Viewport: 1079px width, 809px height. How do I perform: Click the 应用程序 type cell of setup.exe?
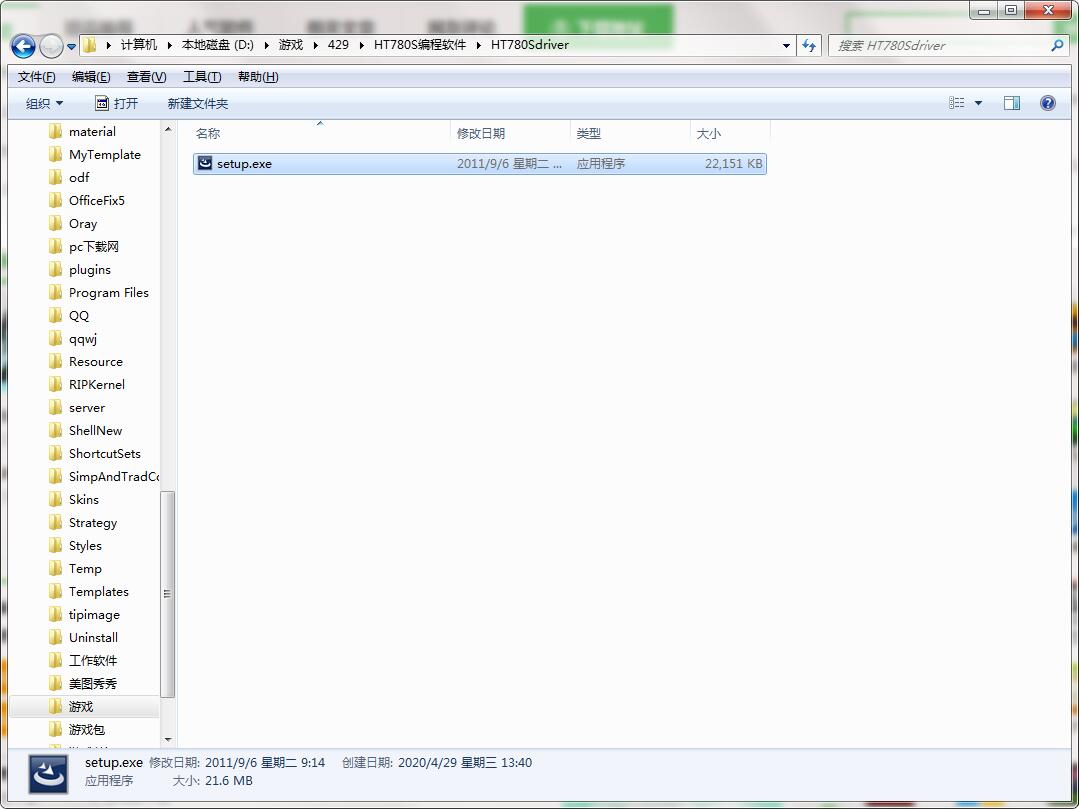(600, 164)
